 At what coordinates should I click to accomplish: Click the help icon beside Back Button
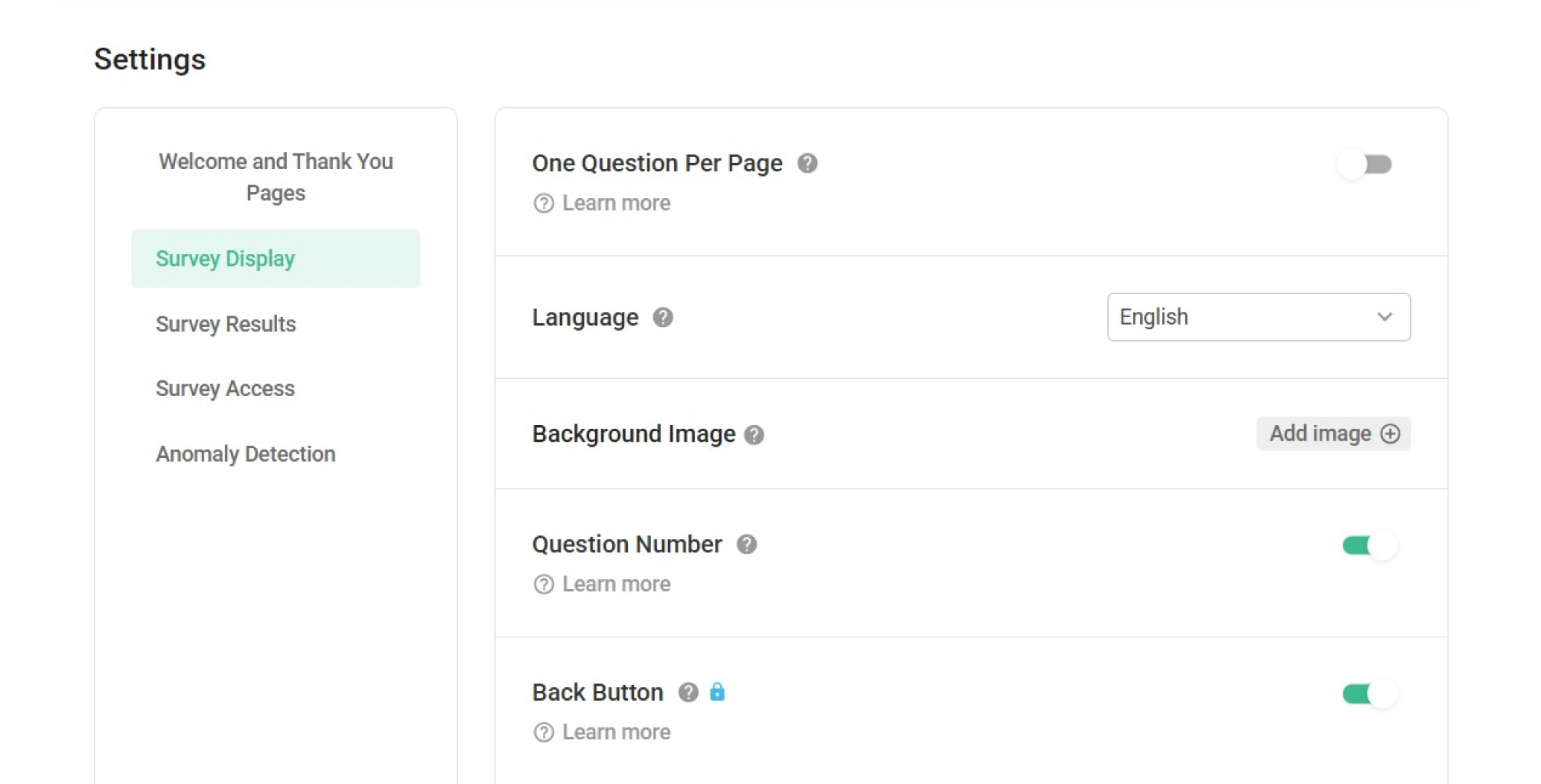click(688, 692)
